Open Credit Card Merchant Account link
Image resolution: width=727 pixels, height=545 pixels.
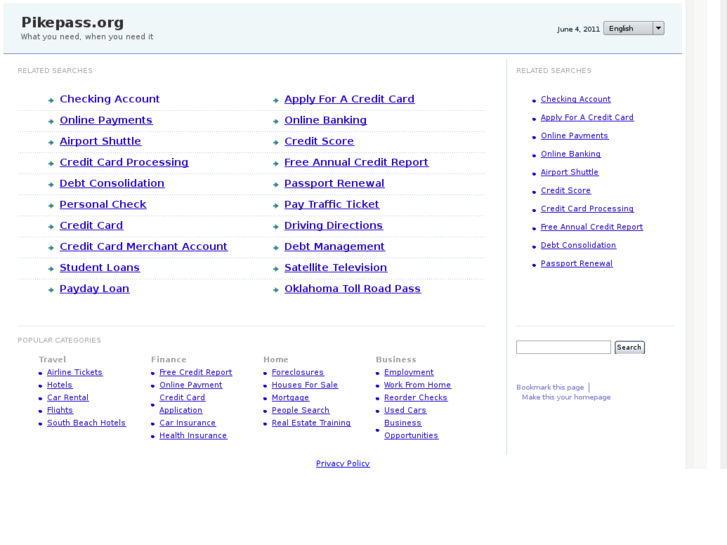tap(143, 247)
